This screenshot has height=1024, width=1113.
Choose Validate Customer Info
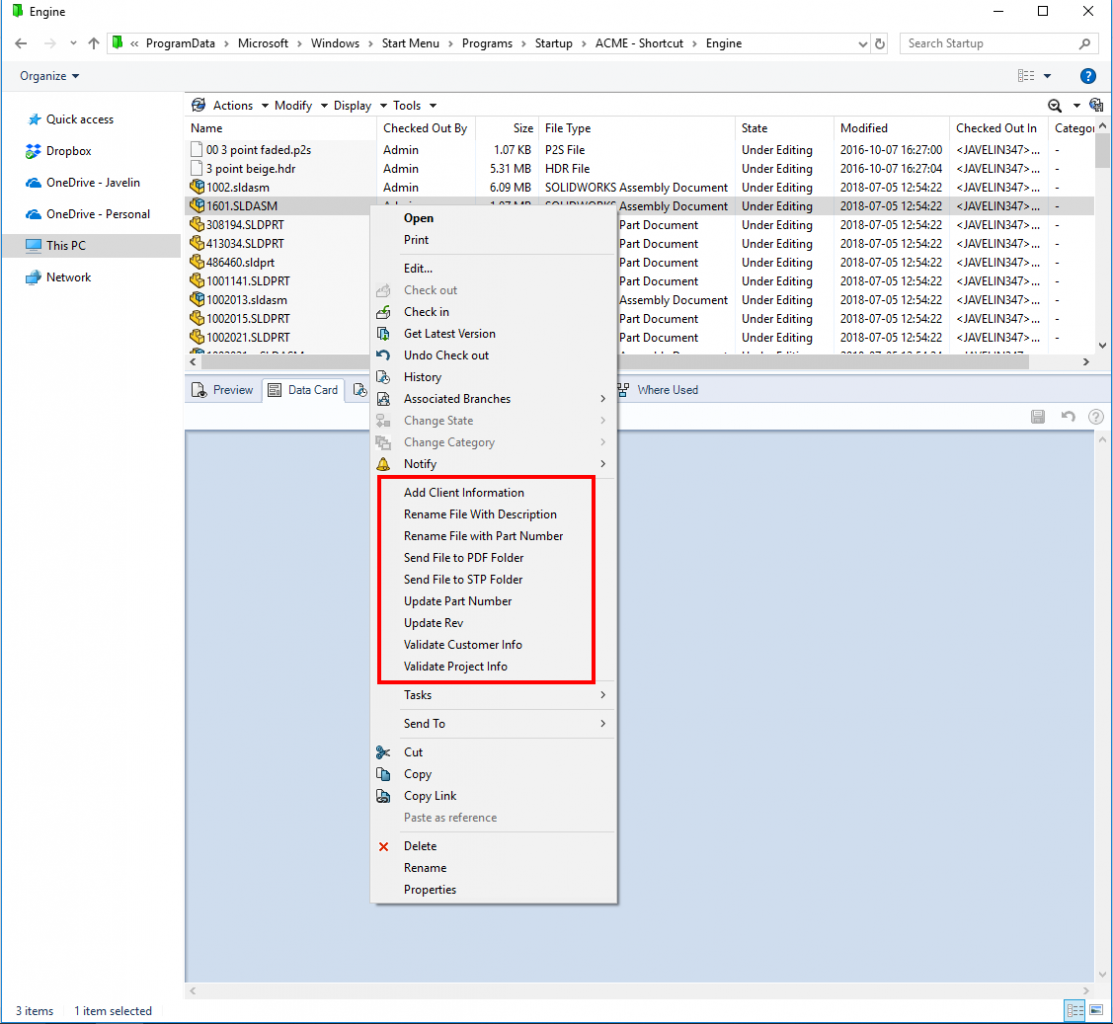tap(463, 645)
